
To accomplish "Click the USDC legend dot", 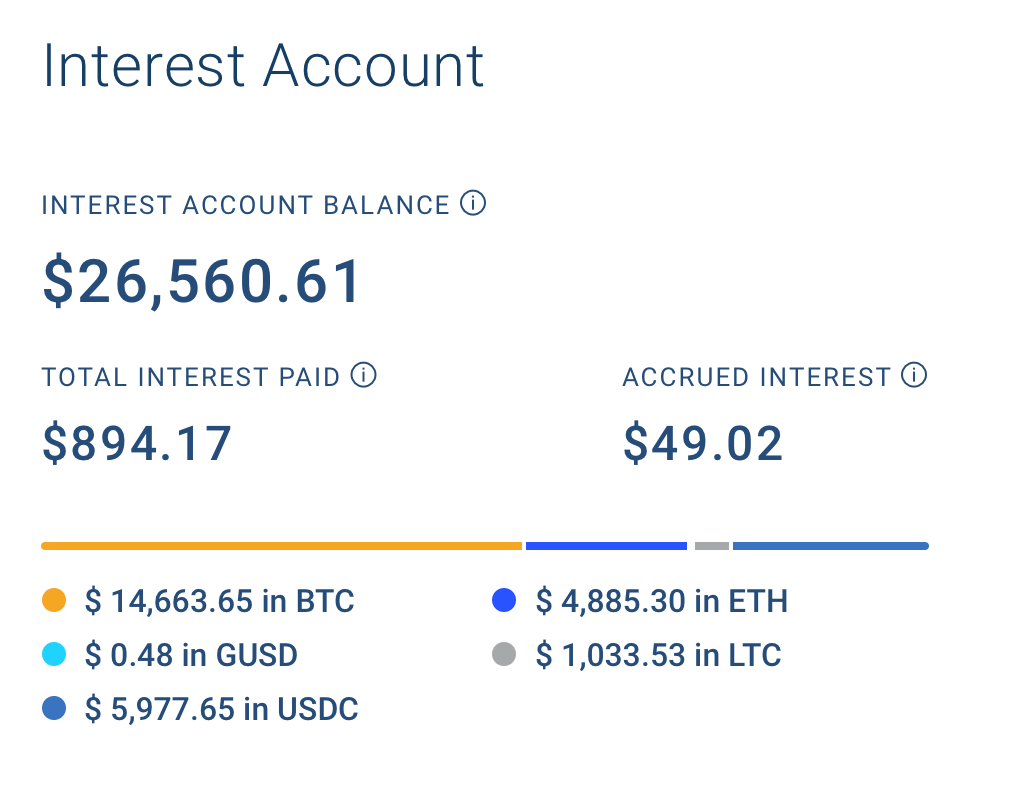I will [x=54, y=709].
